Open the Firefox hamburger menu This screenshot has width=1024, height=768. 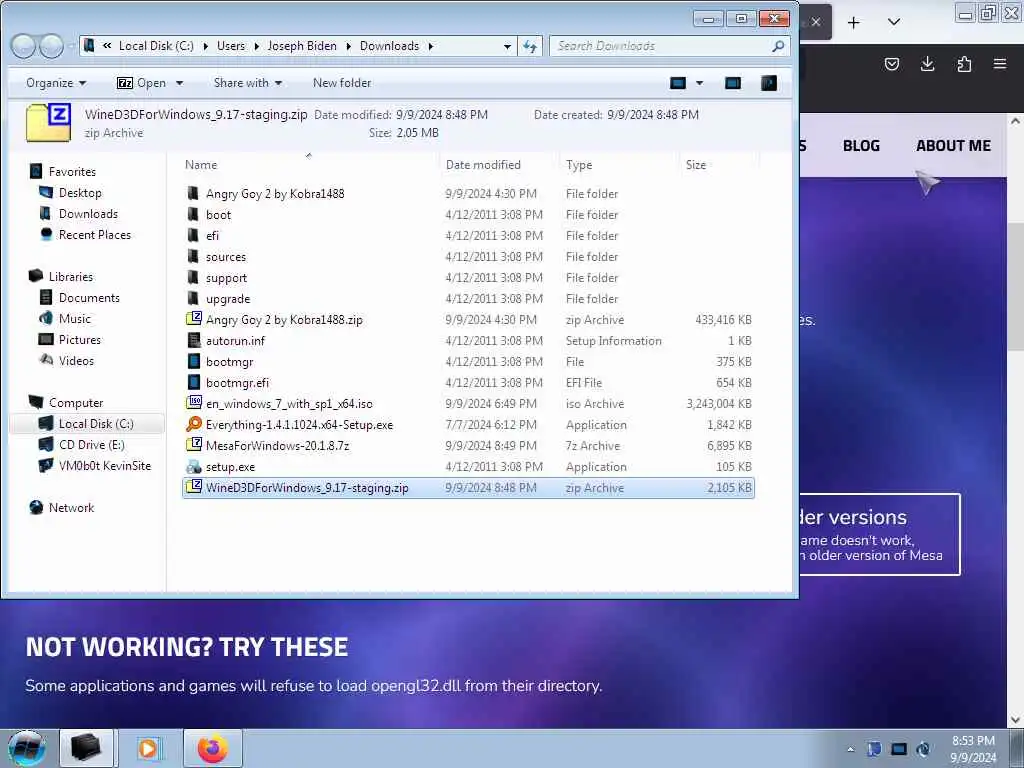pyautogui.click(x=1000, y=64)
